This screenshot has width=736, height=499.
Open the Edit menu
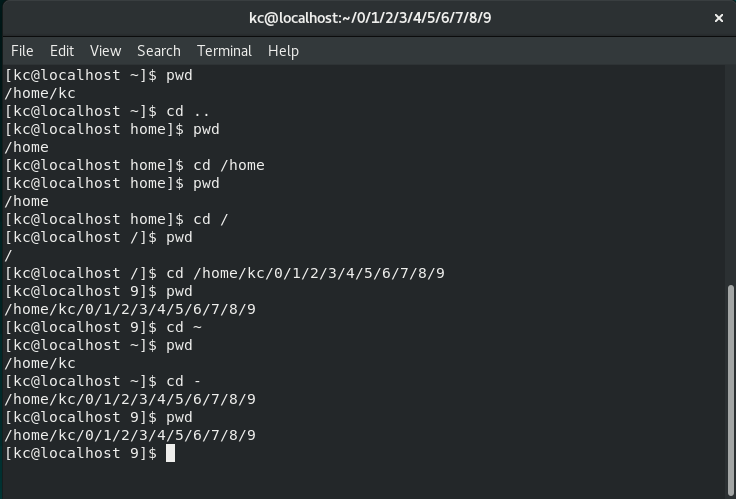pos(62,51)
